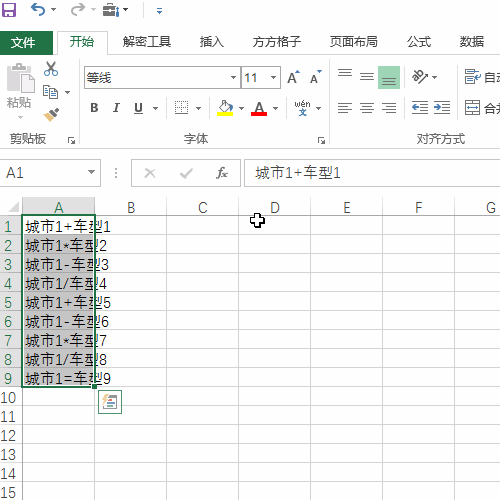Screen dimensions: 500x500
Task: Click the Quick Analysis icon below the selection
Action: tap(110, 402)
